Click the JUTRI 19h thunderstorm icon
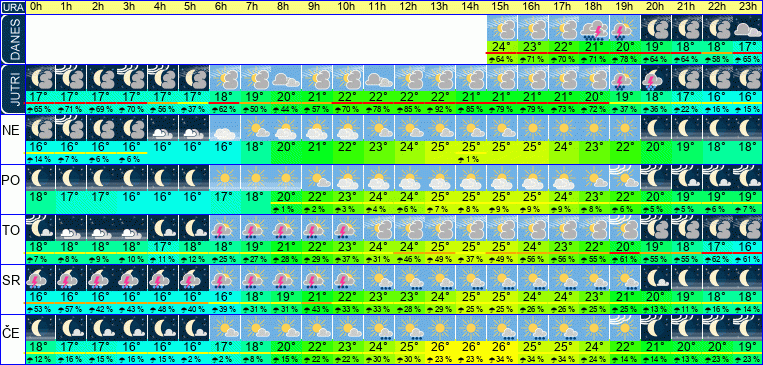The height and width of the screenshot is (365, 763). [624, 78]
